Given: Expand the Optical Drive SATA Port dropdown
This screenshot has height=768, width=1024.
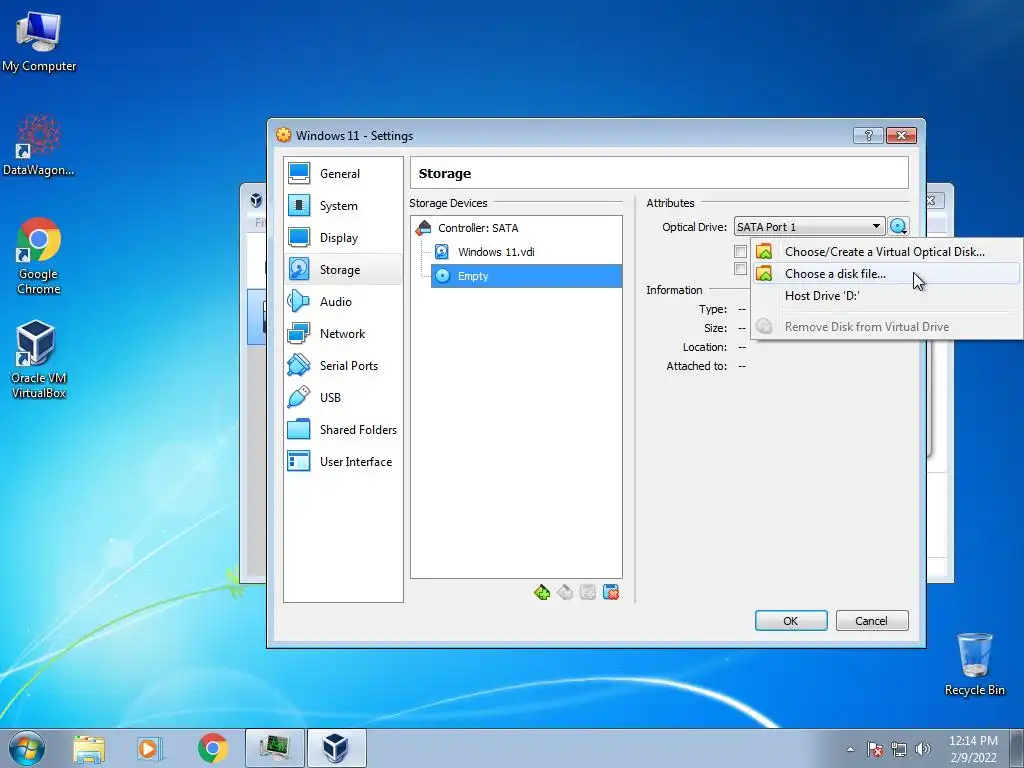Looking at the screenshot, I should point(809,227).
